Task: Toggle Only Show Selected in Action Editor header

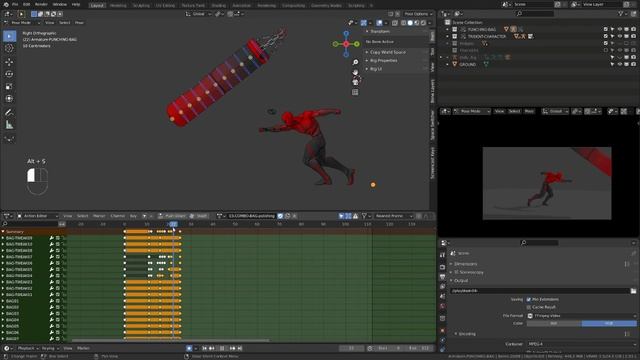Action: coord(341,216)
